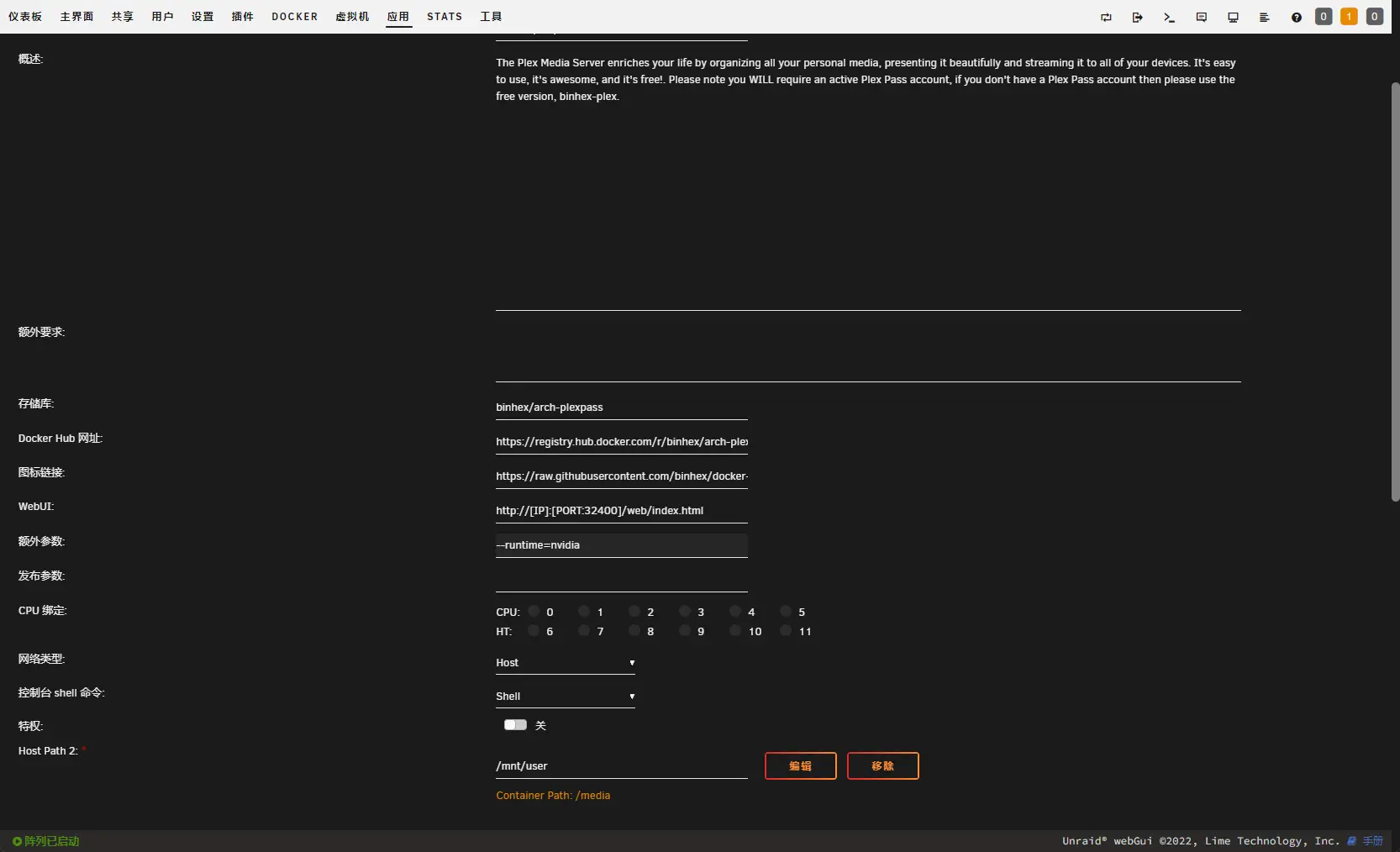Open the DOCKER menu tab
The image size is (1400, 852).
(x=294, y=17)
